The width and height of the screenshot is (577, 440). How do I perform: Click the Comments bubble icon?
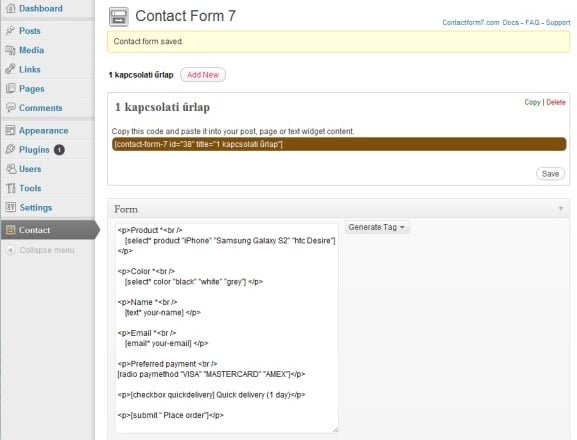(x=10, y=107)
